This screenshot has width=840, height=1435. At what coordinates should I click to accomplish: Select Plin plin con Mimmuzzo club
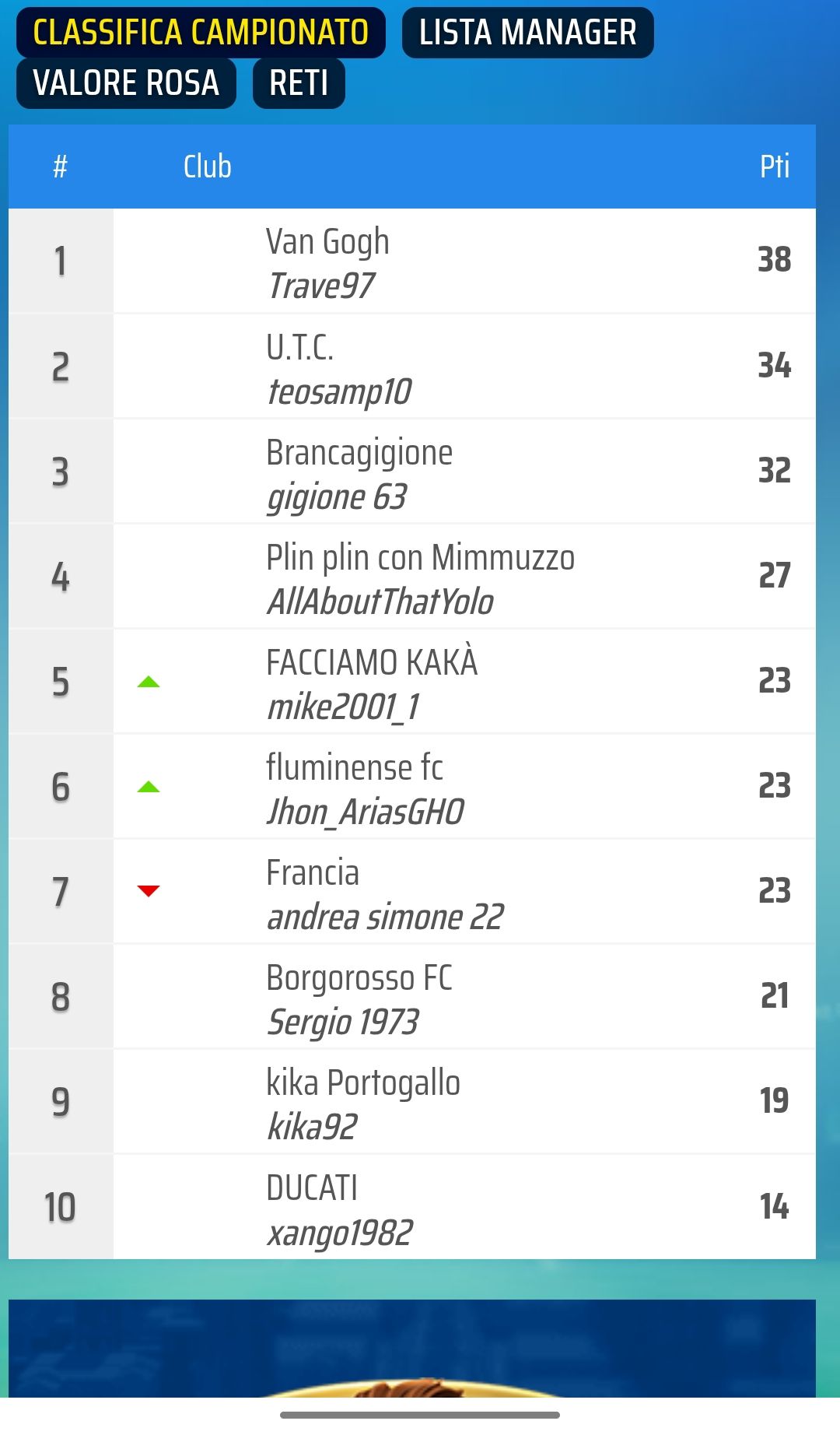412,576
